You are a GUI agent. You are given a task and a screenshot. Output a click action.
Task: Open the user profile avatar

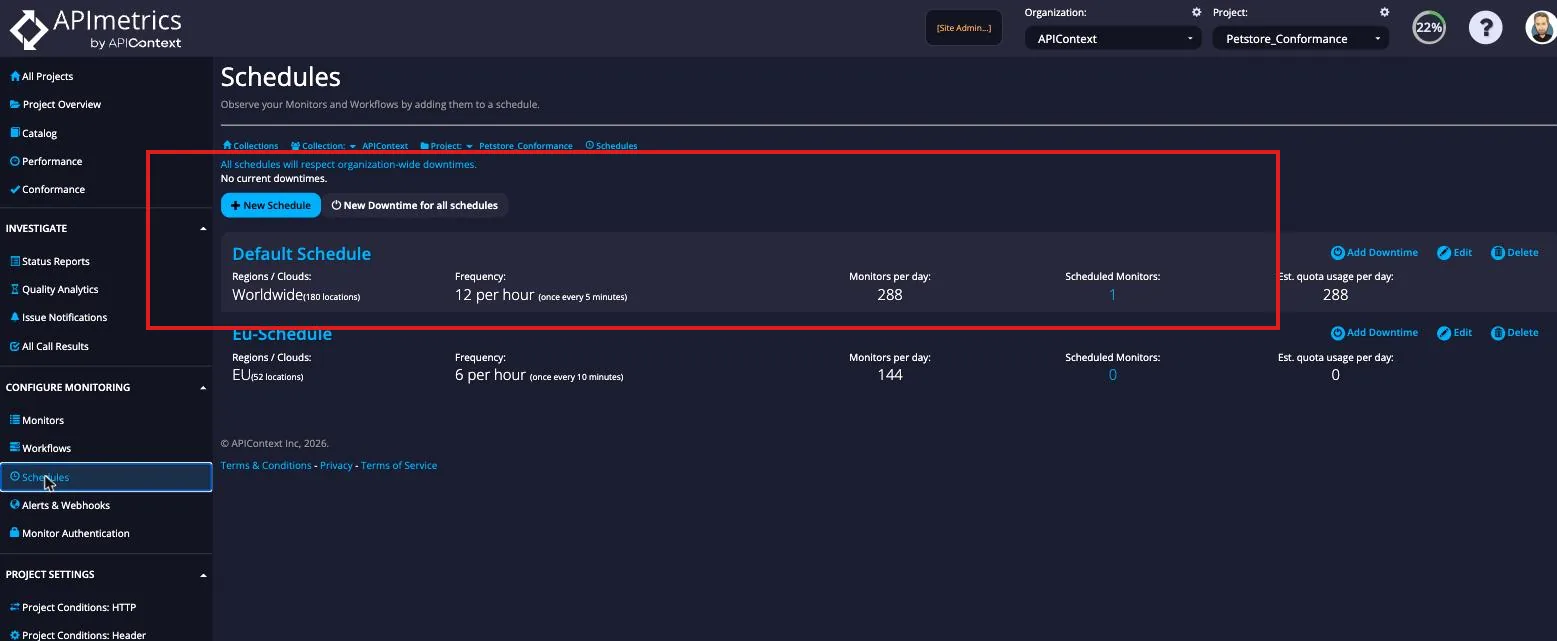(x=1541, y=27)
